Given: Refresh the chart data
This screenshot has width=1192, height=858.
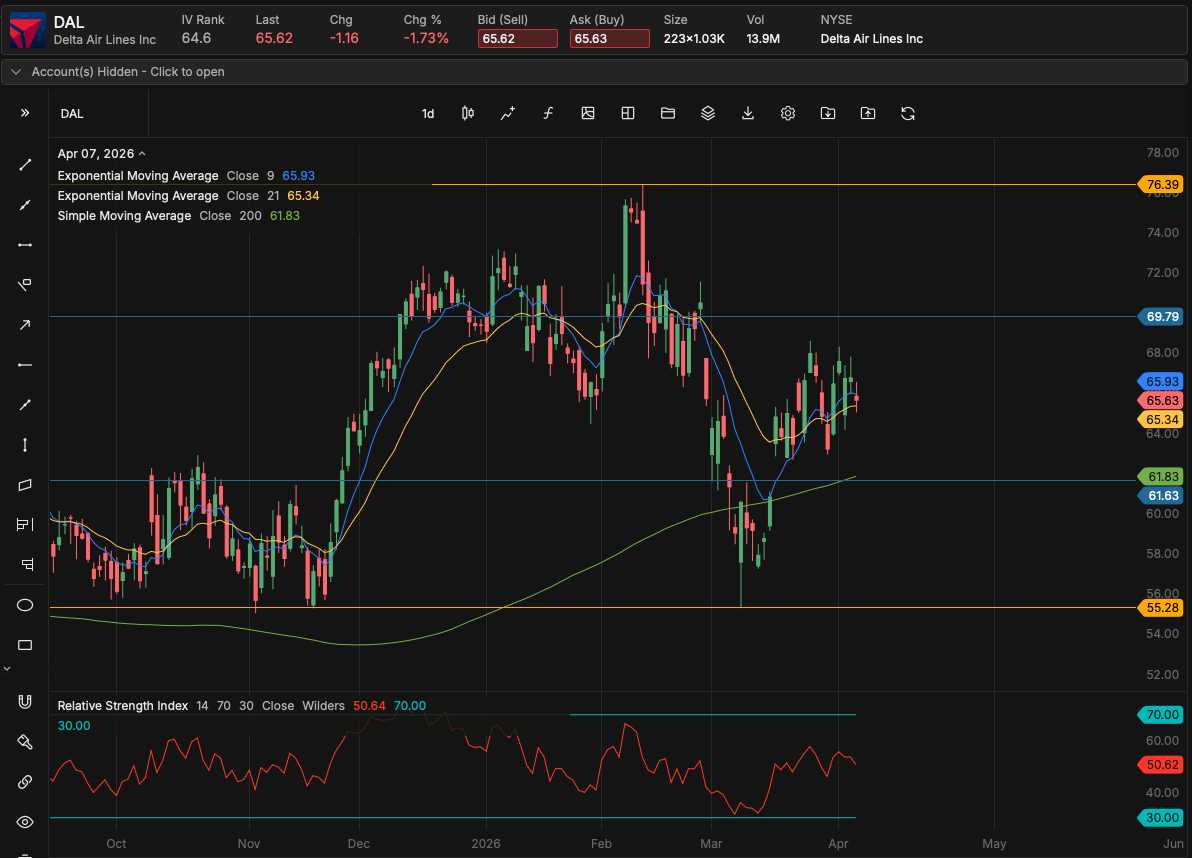Looking at the screenshot, I should [907, 113].
